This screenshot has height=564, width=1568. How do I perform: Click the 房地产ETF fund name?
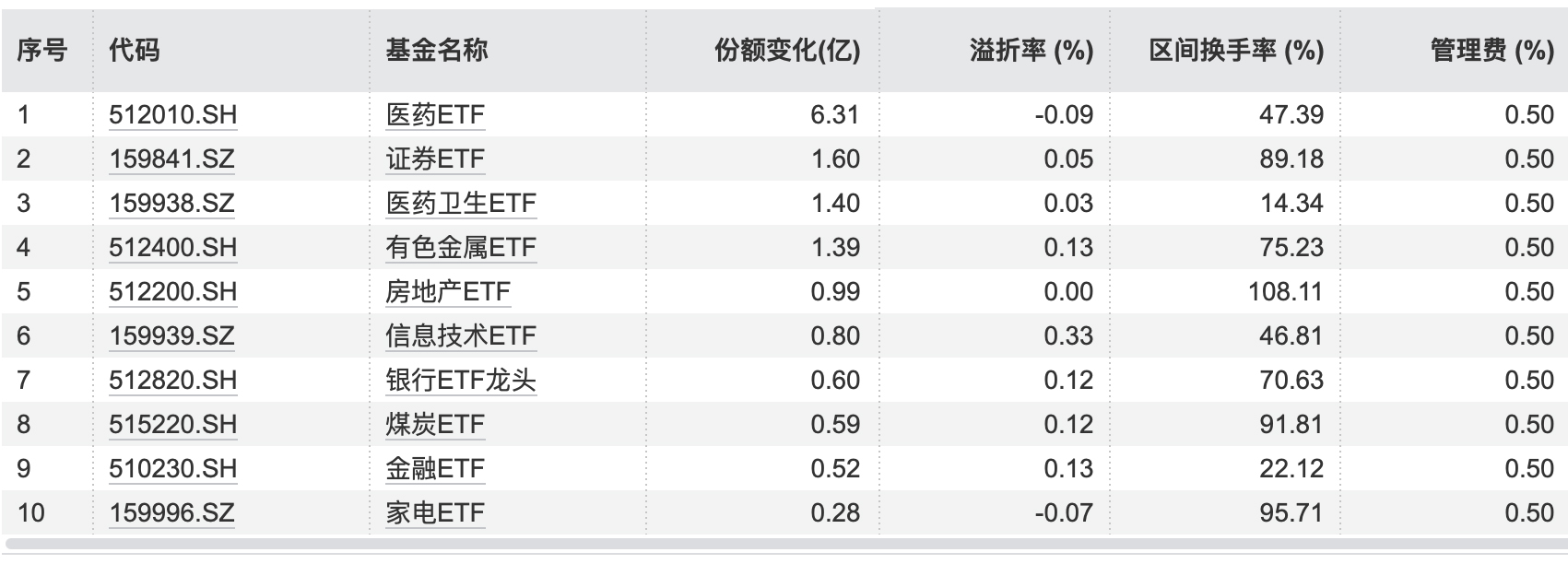click(x=448, y=292)
